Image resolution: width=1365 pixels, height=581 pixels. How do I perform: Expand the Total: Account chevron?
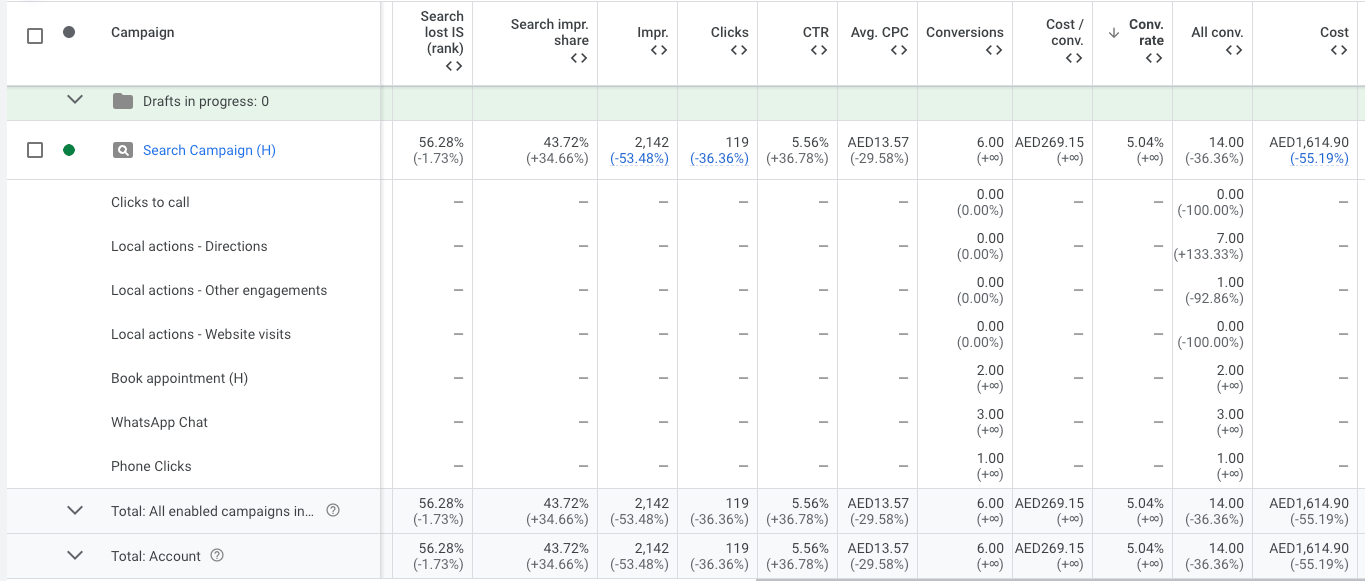[x=74, y=555]
